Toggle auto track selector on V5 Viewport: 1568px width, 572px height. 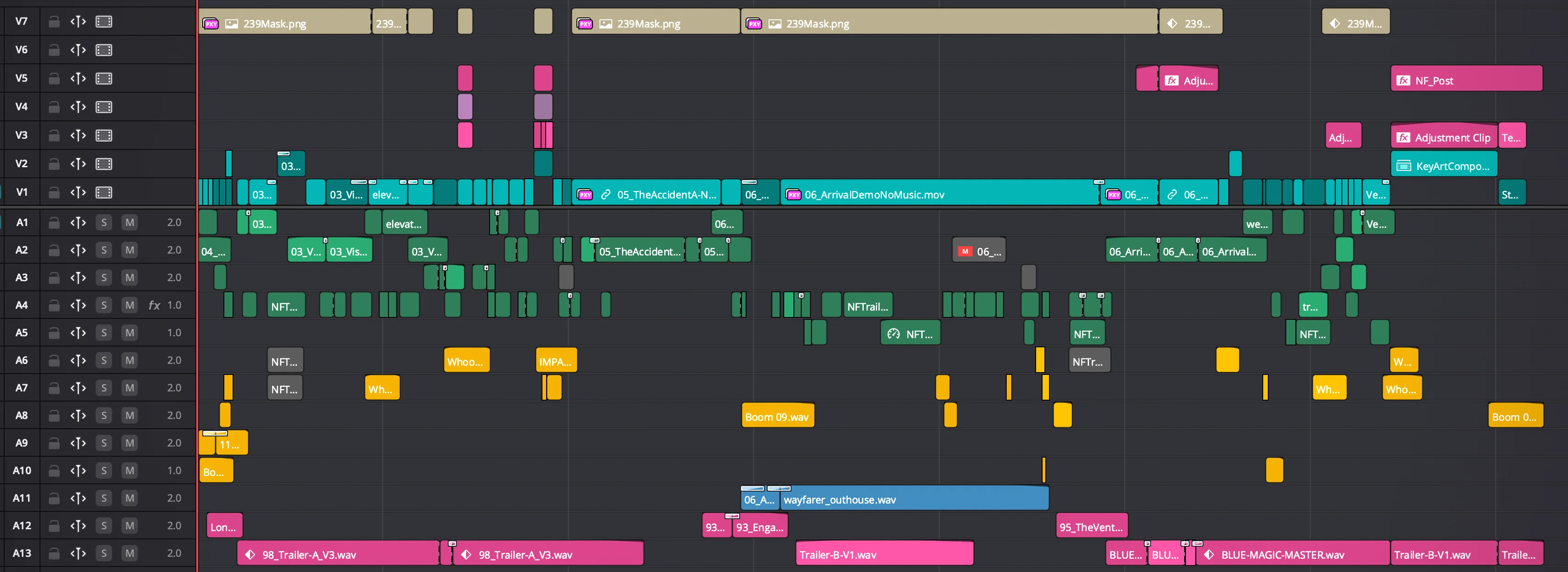pyautogui.click(x=78, y=79)
